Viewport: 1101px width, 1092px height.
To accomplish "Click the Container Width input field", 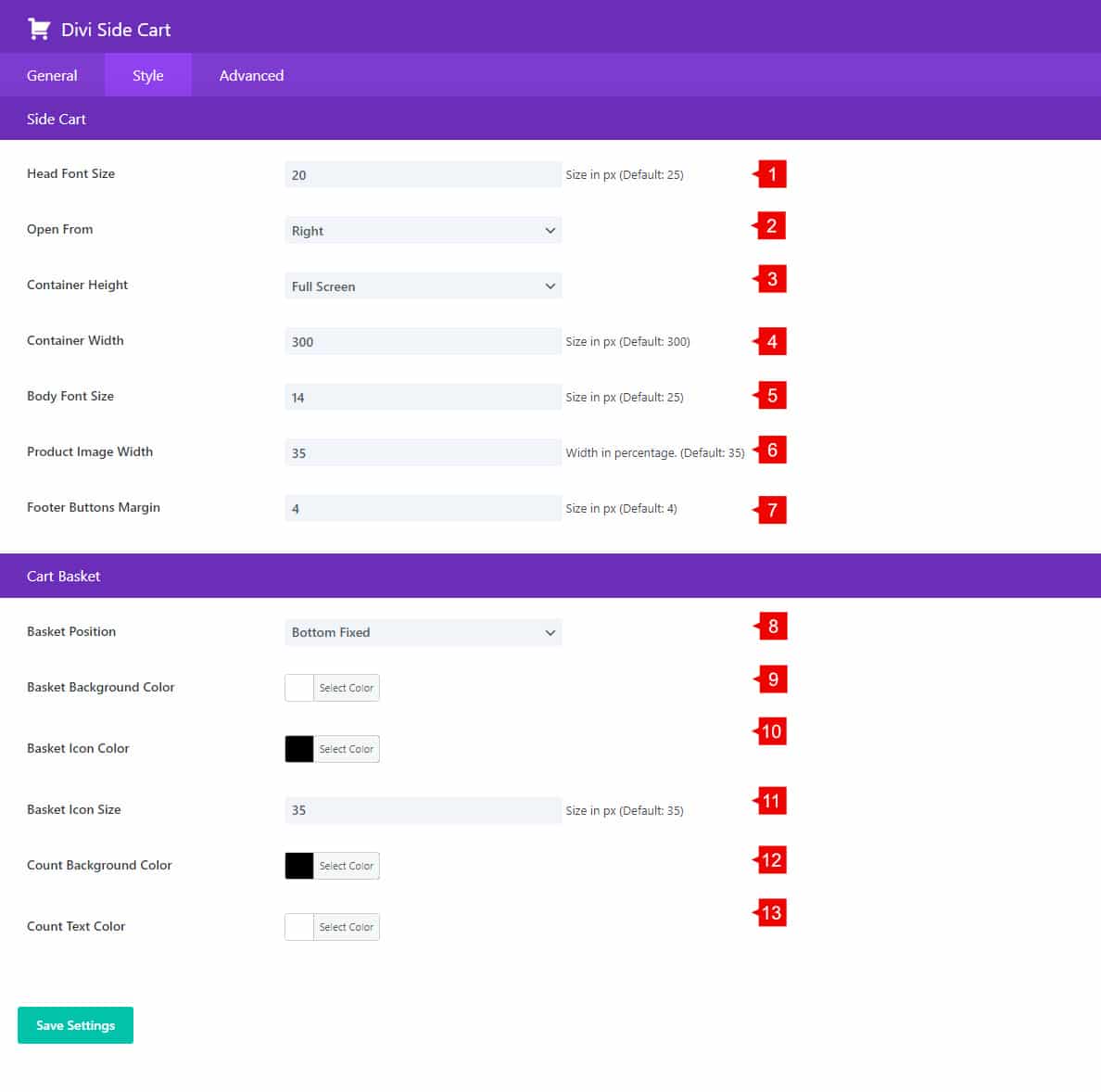I will [x=423, y=342].
